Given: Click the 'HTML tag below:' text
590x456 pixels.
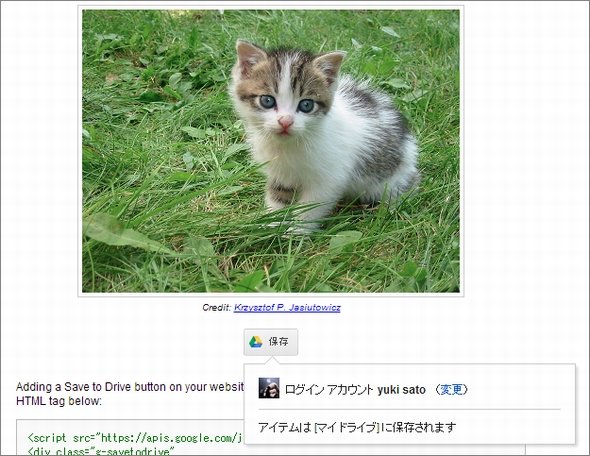Looking at the screenshot, I should (x=59, y=401).
